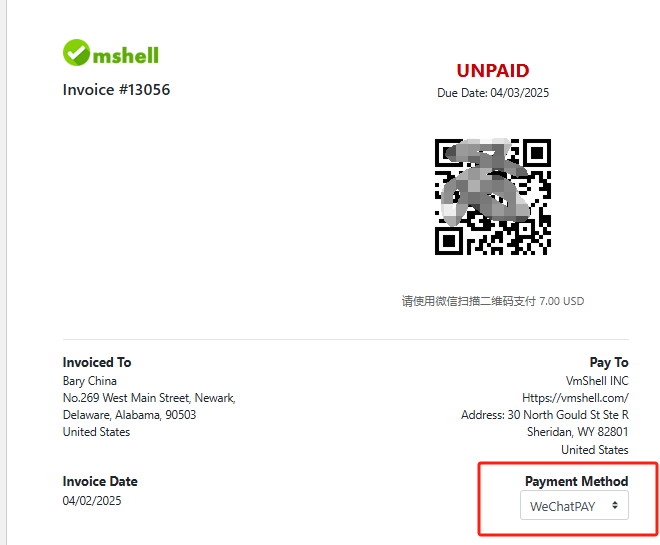This screenshot has width=660, height=545.
Task: Click the VmShell INC company name
Action: 597,381
